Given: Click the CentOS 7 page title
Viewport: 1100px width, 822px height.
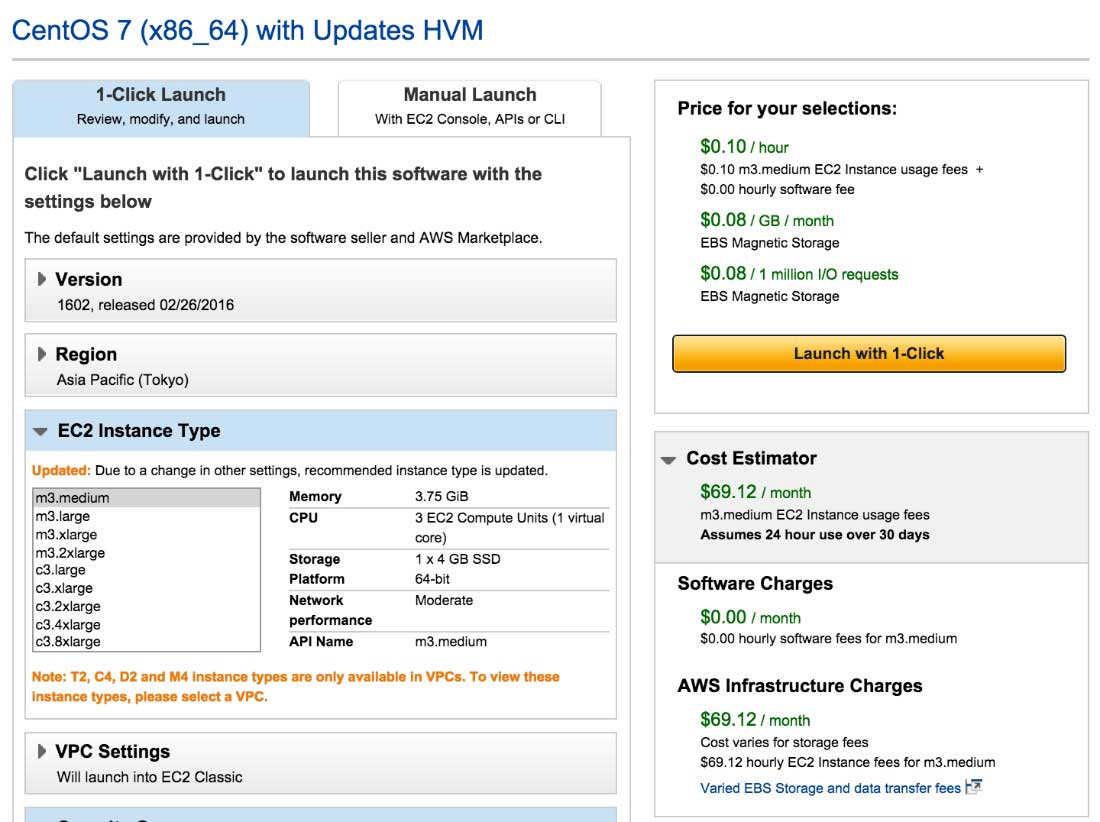Looking at the screenshot, I should (x=247, y=30).
